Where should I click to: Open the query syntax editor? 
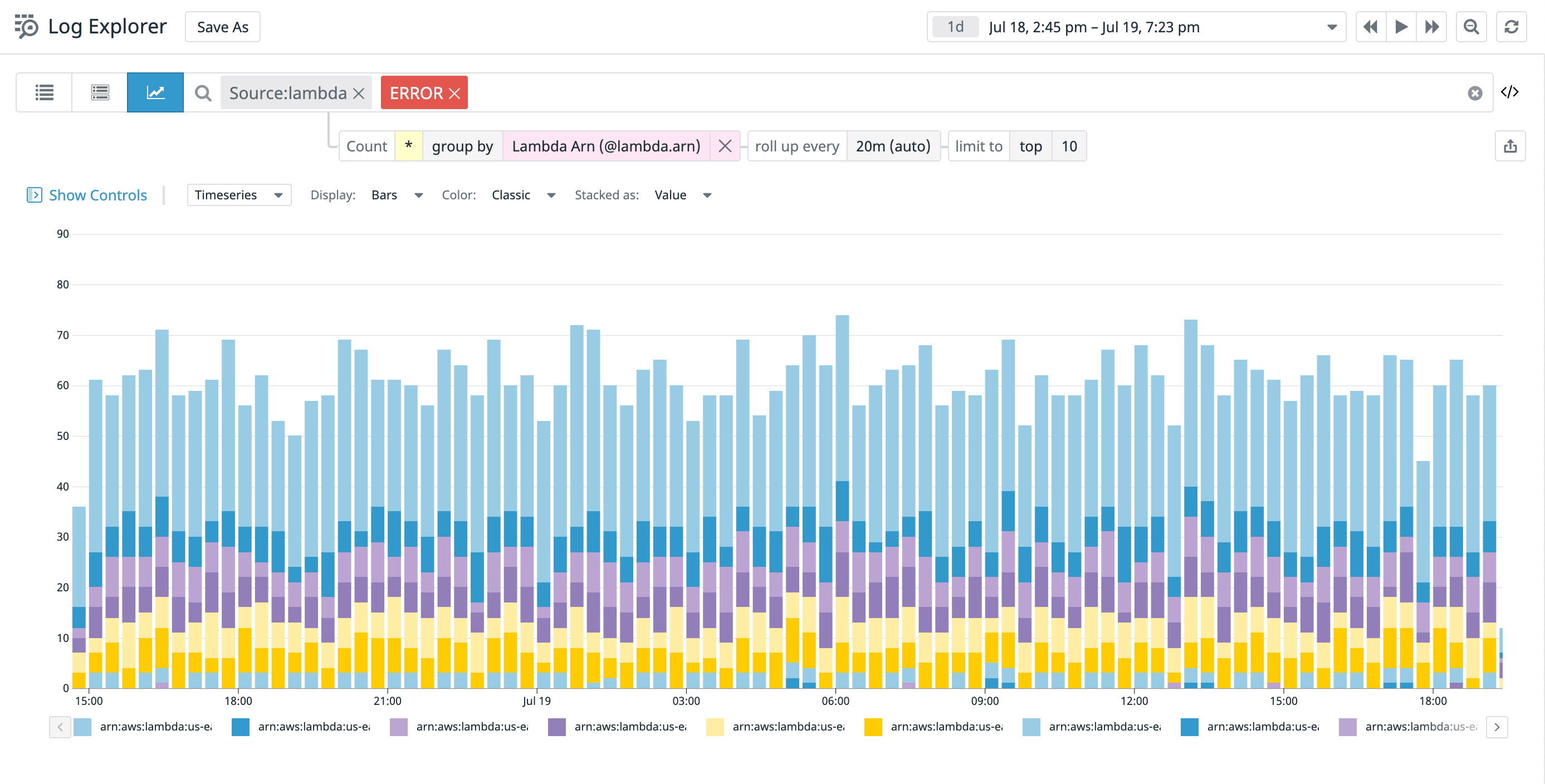click(1511, 92)
